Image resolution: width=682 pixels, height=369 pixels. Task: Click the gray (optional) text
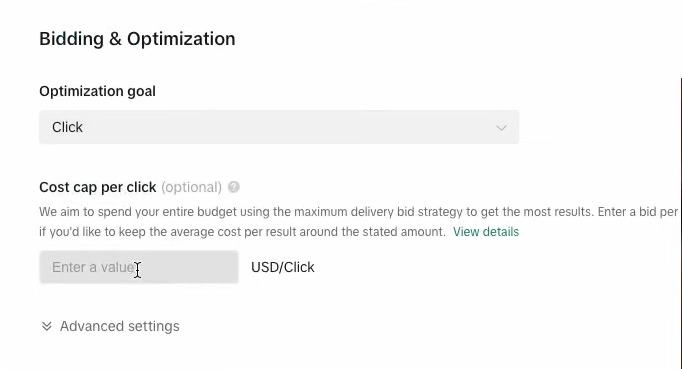191,188
